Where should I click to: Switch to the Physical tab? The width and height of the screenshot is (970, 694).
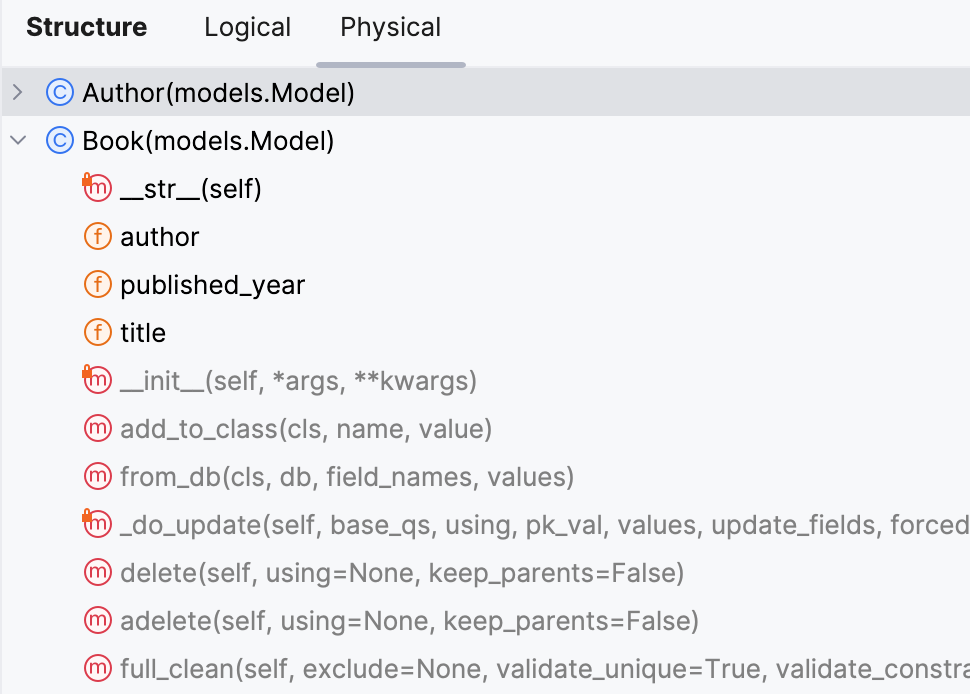point(390,27)
